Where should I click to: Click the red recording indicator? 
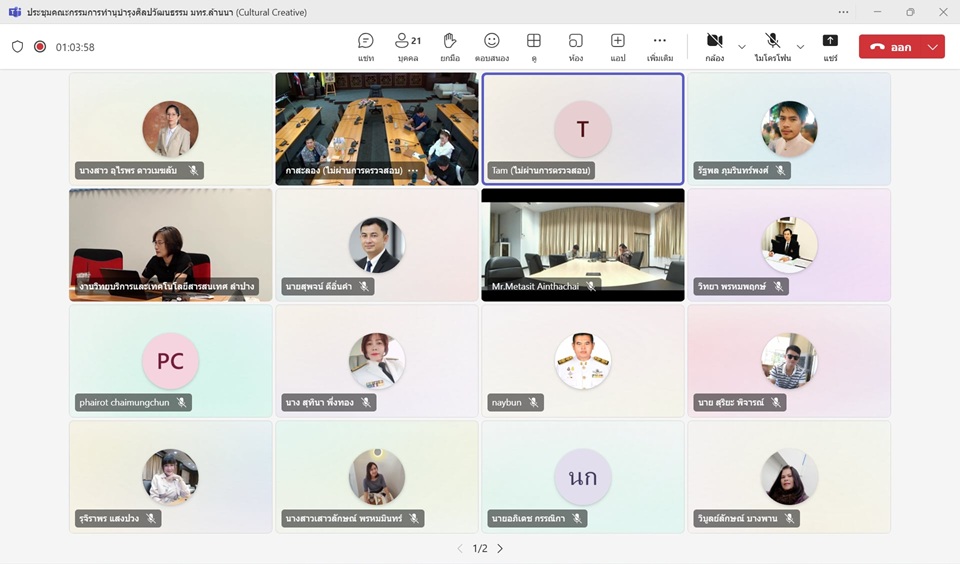point(40,47)
